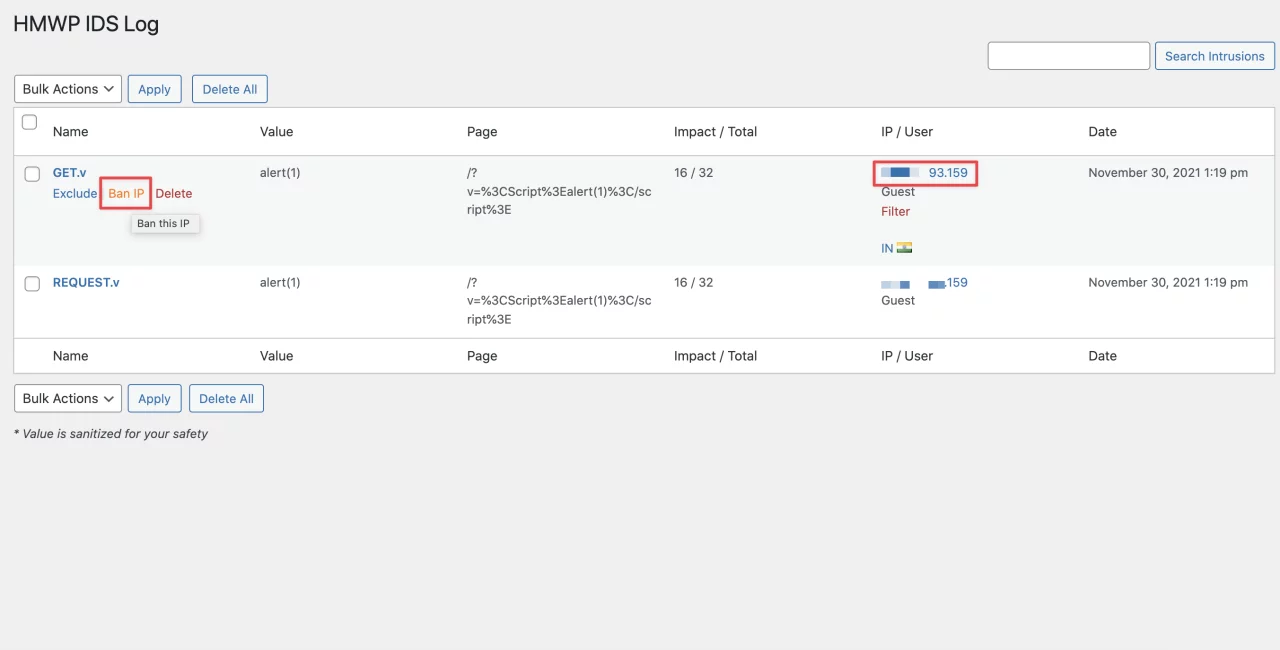Click Exclude under GET.v
The width and height of the screenshot is (1280, 650).
point(75,193)
